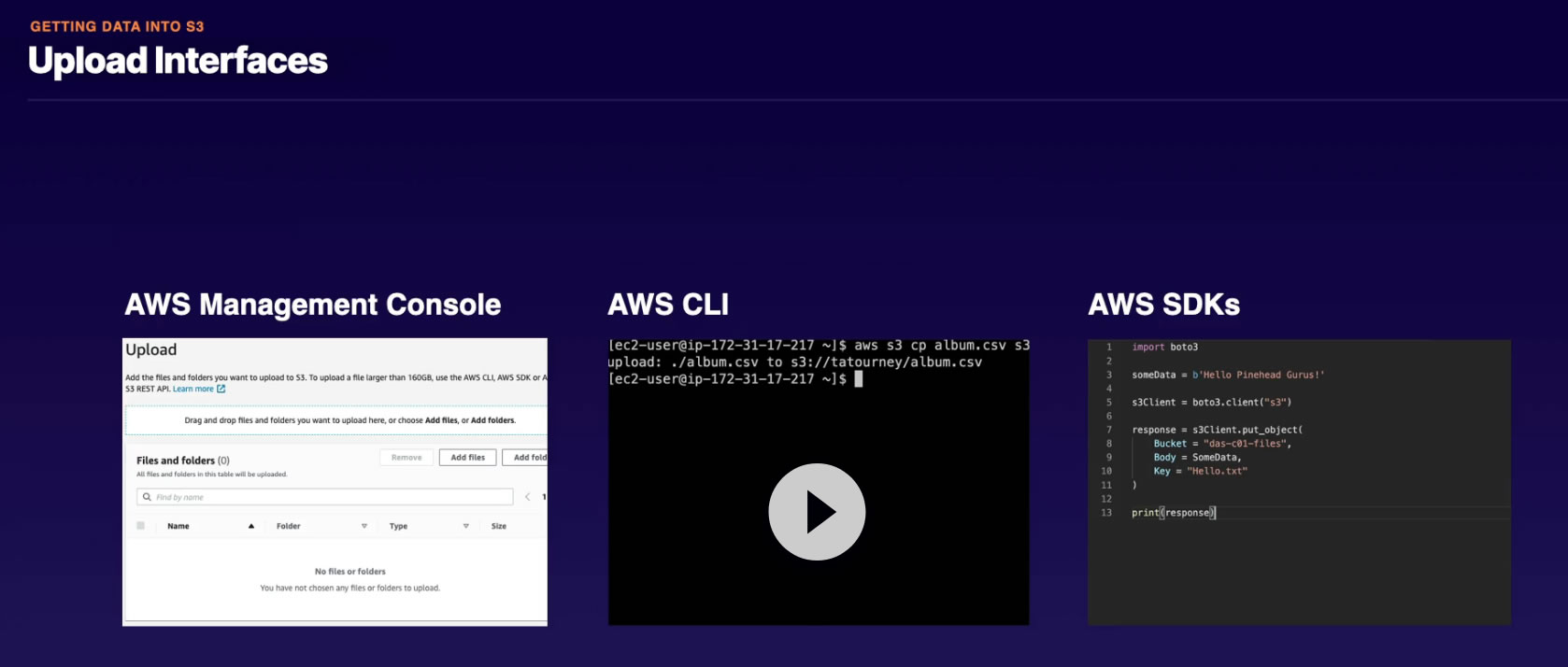
Task: Click the AWS SDKs heading
Action: pyautogui.click(x=1164, y=305)
